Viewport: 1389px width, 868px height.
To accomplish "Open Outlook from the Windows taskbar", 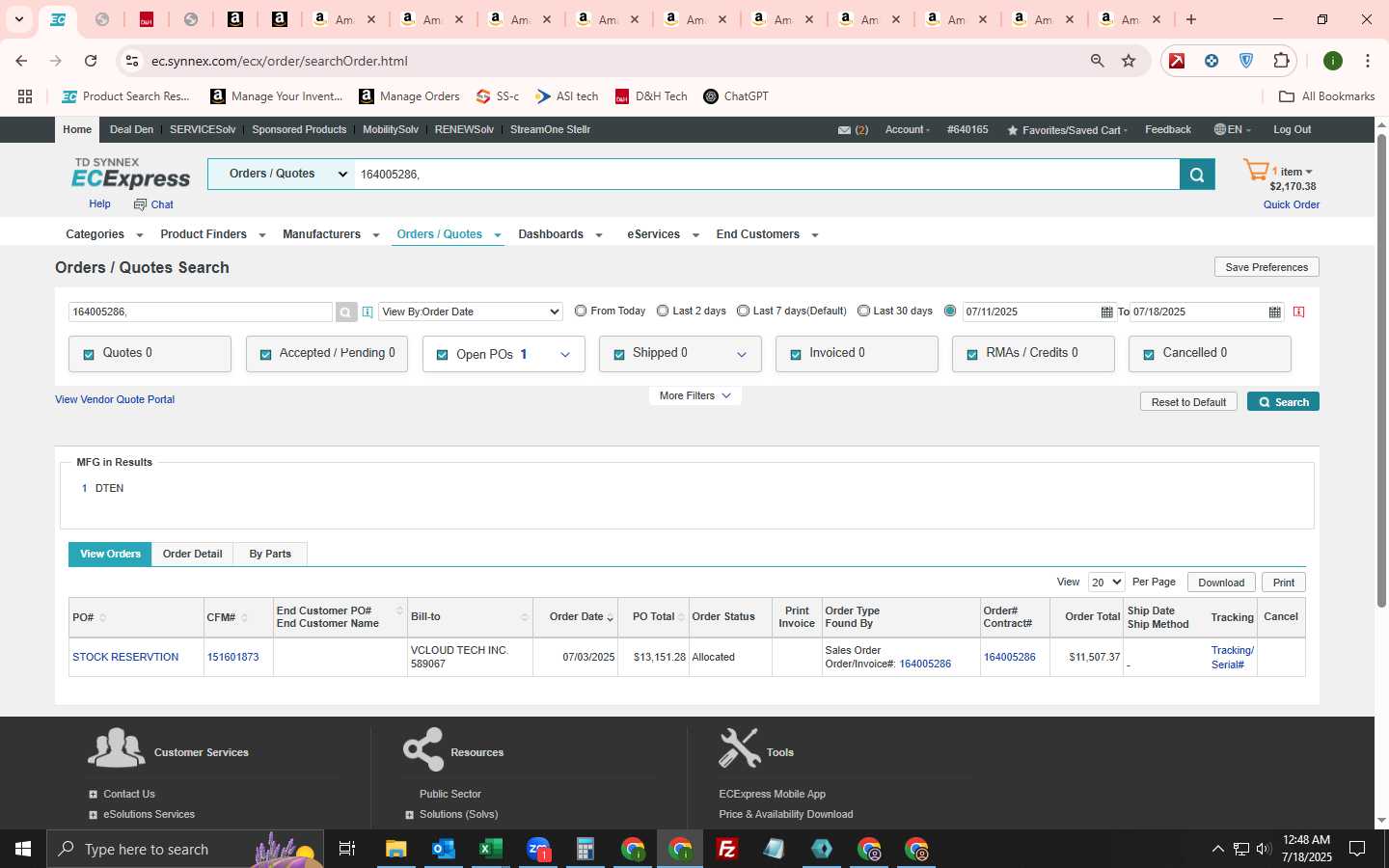I will [444, 849].
